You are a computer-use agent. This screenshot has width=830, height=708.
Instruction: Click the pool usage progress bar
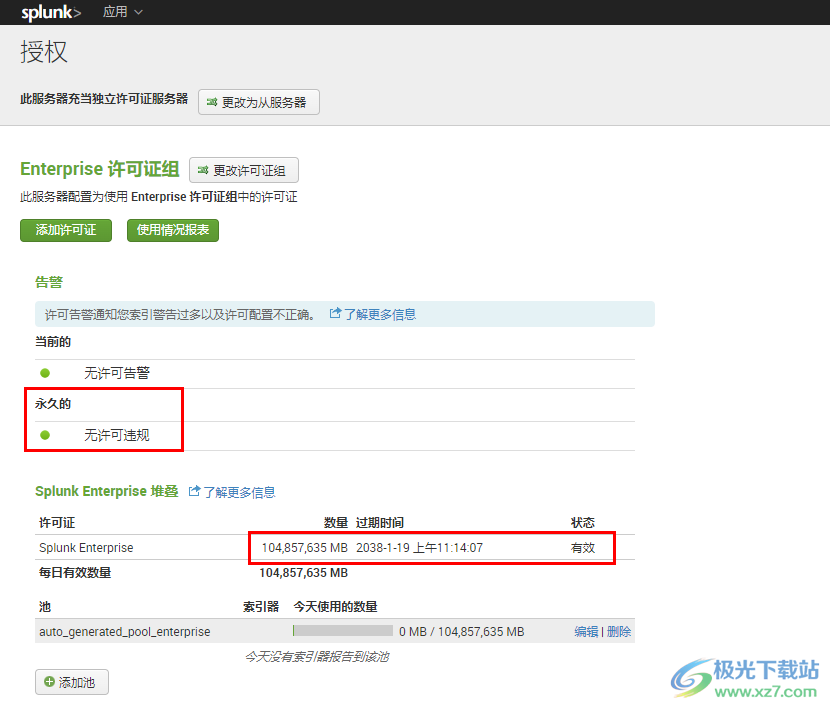coord(343,631)
